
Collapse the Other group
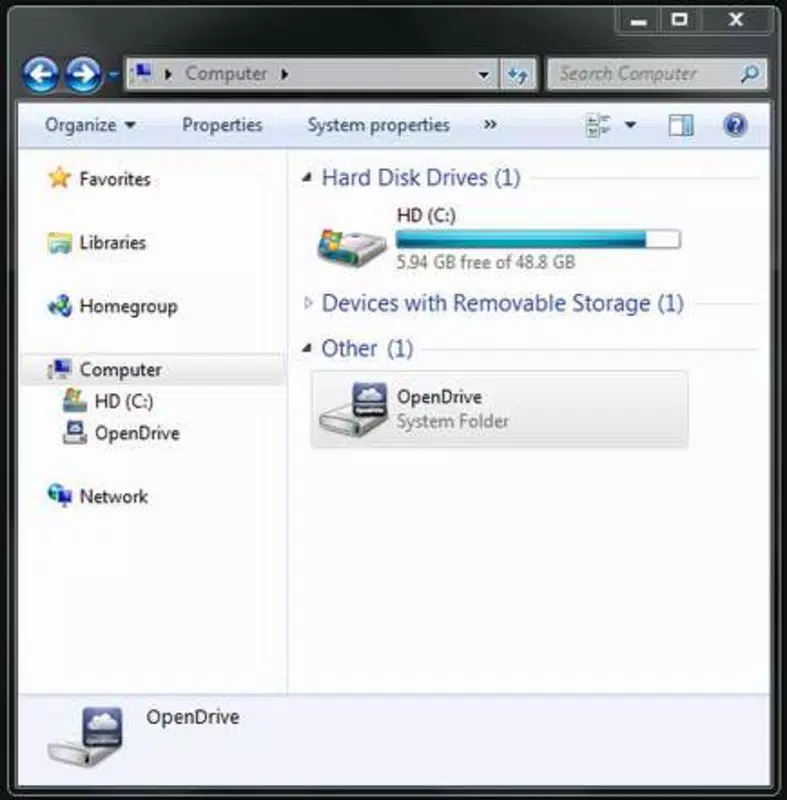coord(307,348)
